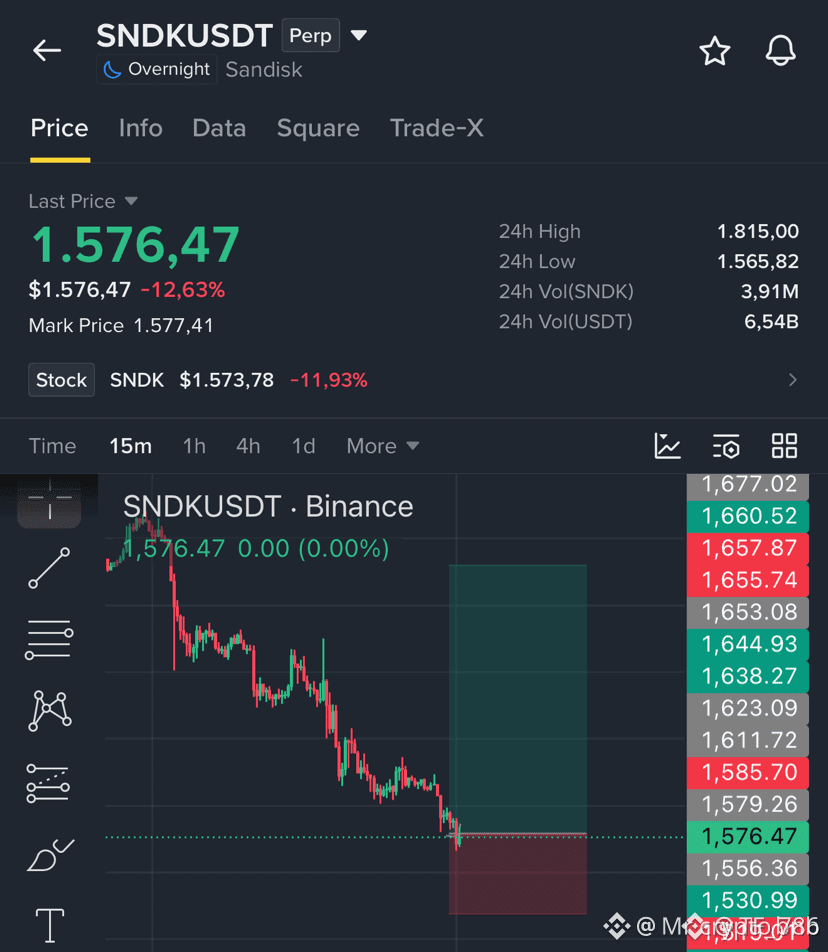Open the Data tab
828x952 pixels.
(x=219, y=128)
